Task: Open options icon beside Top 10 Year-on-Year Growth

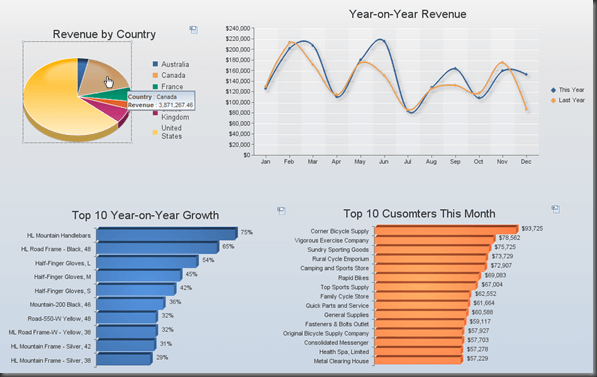Action: [x=281, y=211]
